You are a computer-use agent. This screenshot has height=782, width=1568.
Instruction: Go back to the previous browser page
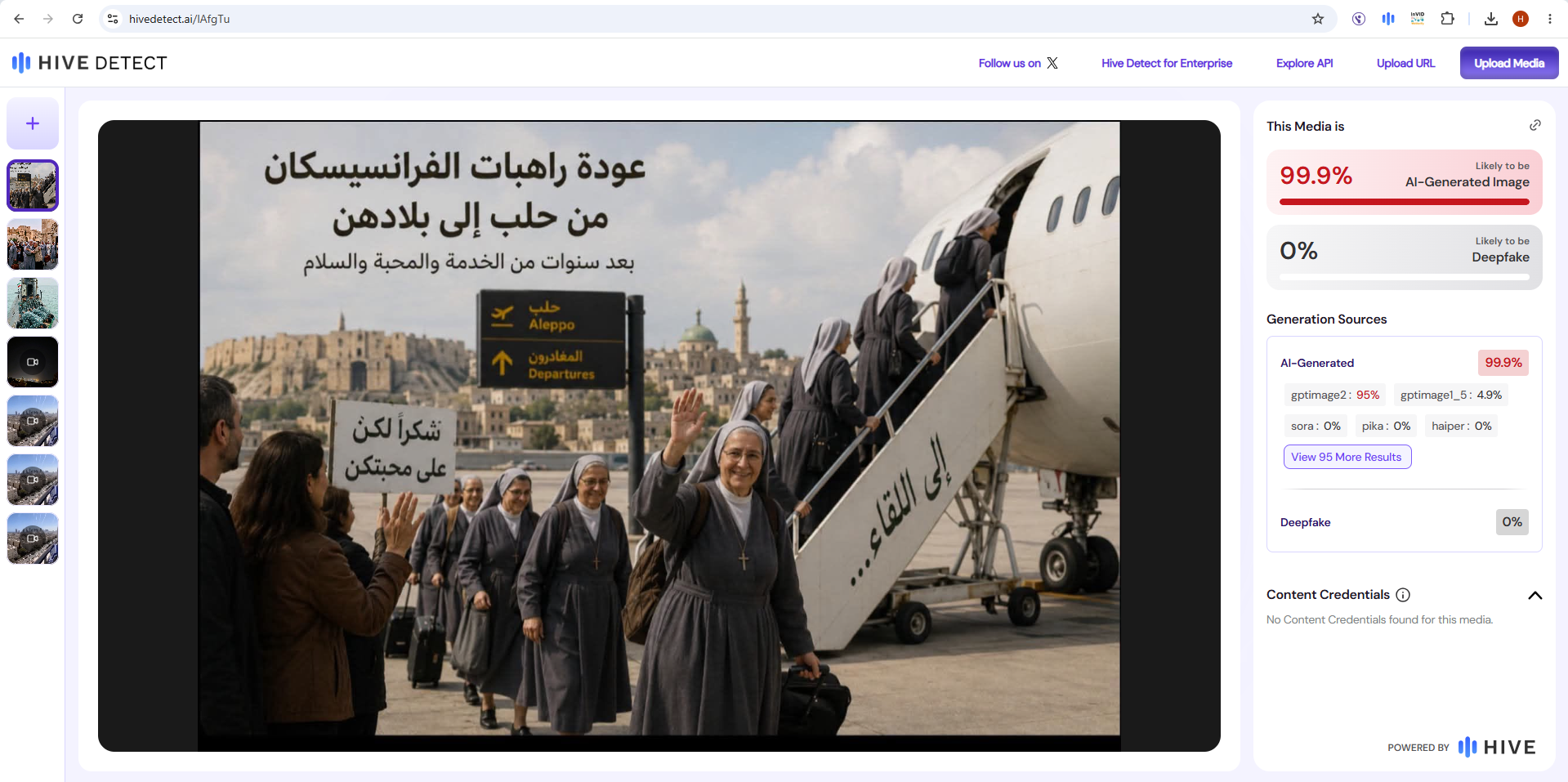[x=19, y=19]
